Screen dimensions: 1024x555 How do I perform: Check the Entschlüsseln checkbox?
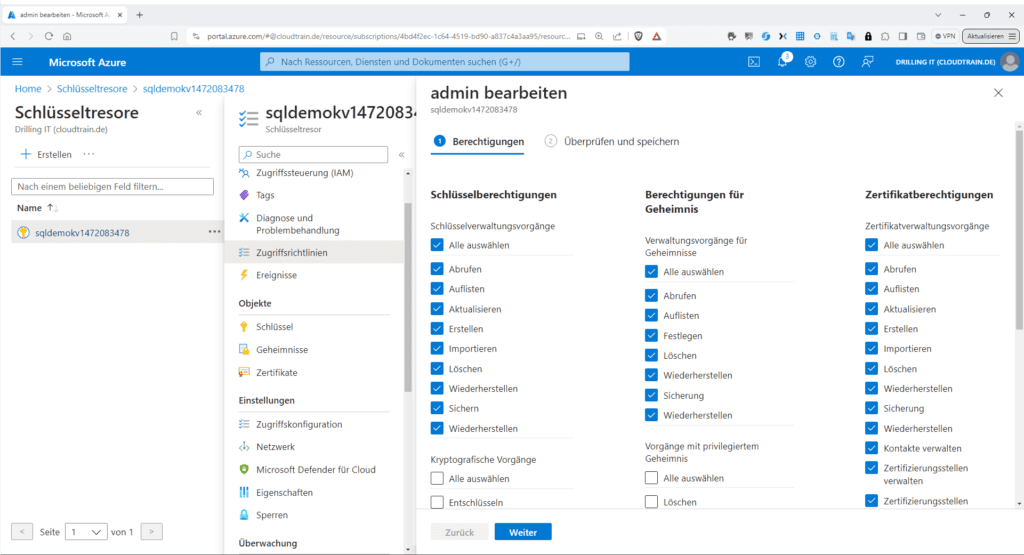tap(437, 503)
